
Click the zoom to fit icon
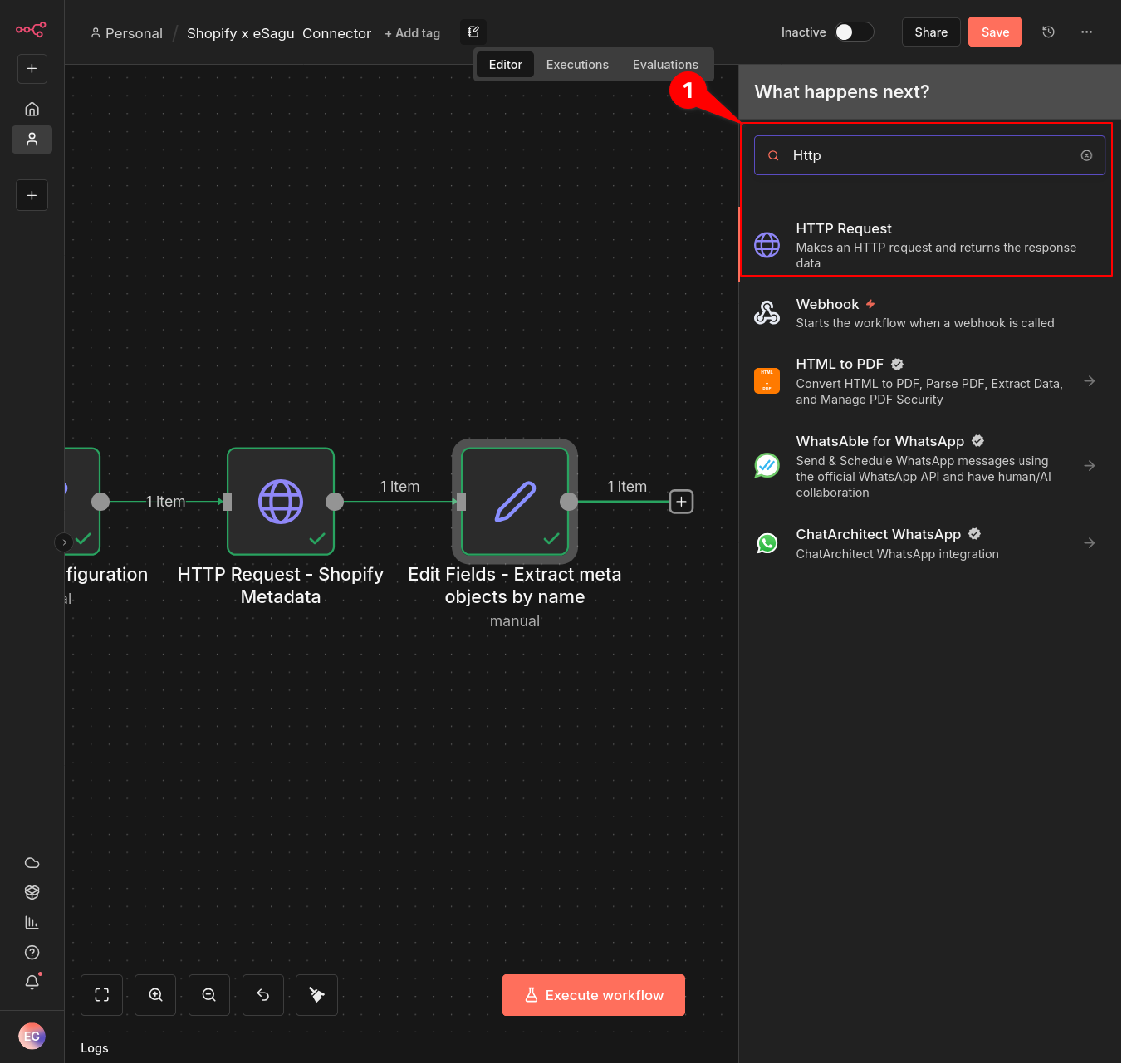(x=102, y=995)
